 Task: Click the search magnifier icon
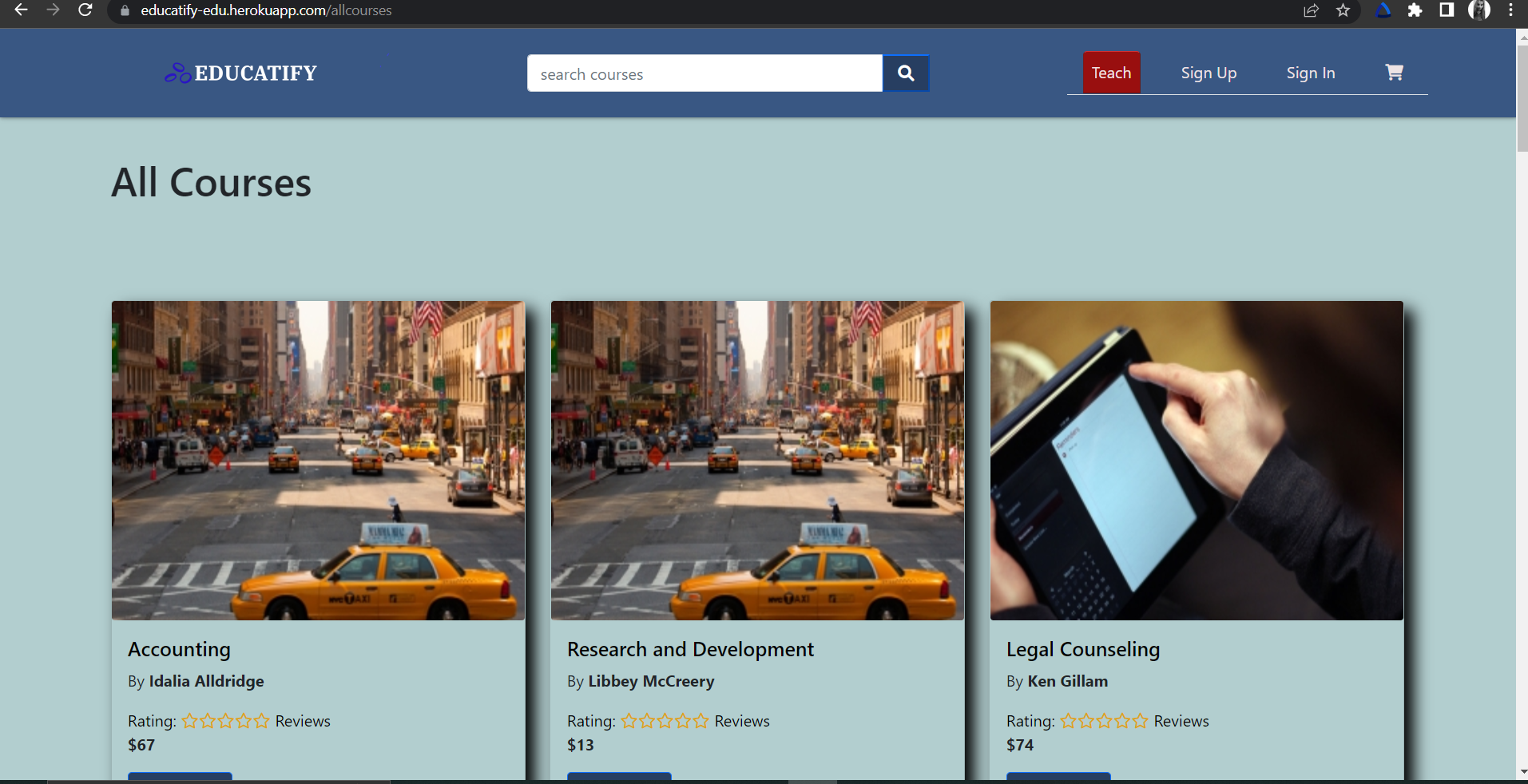coord(906,73)
